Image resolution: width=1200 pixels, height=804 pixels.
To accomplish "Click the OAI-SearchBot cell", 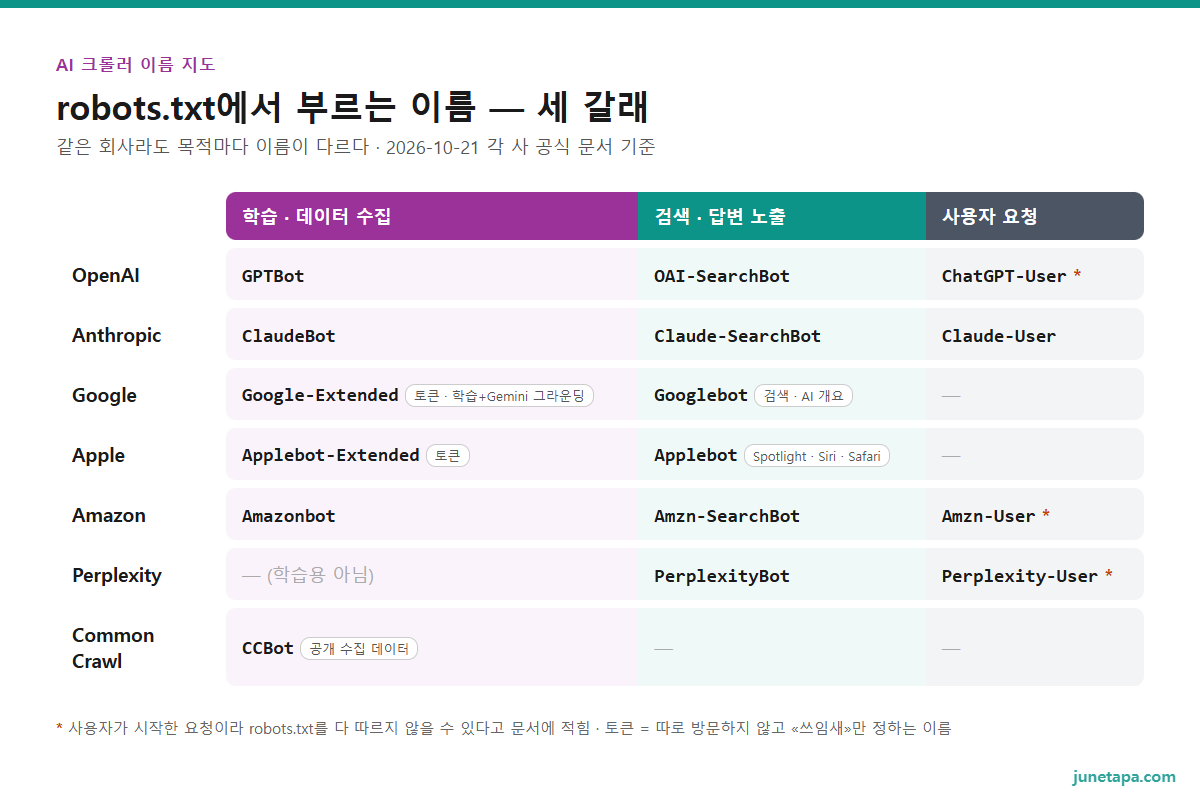I will coord(782,274).
